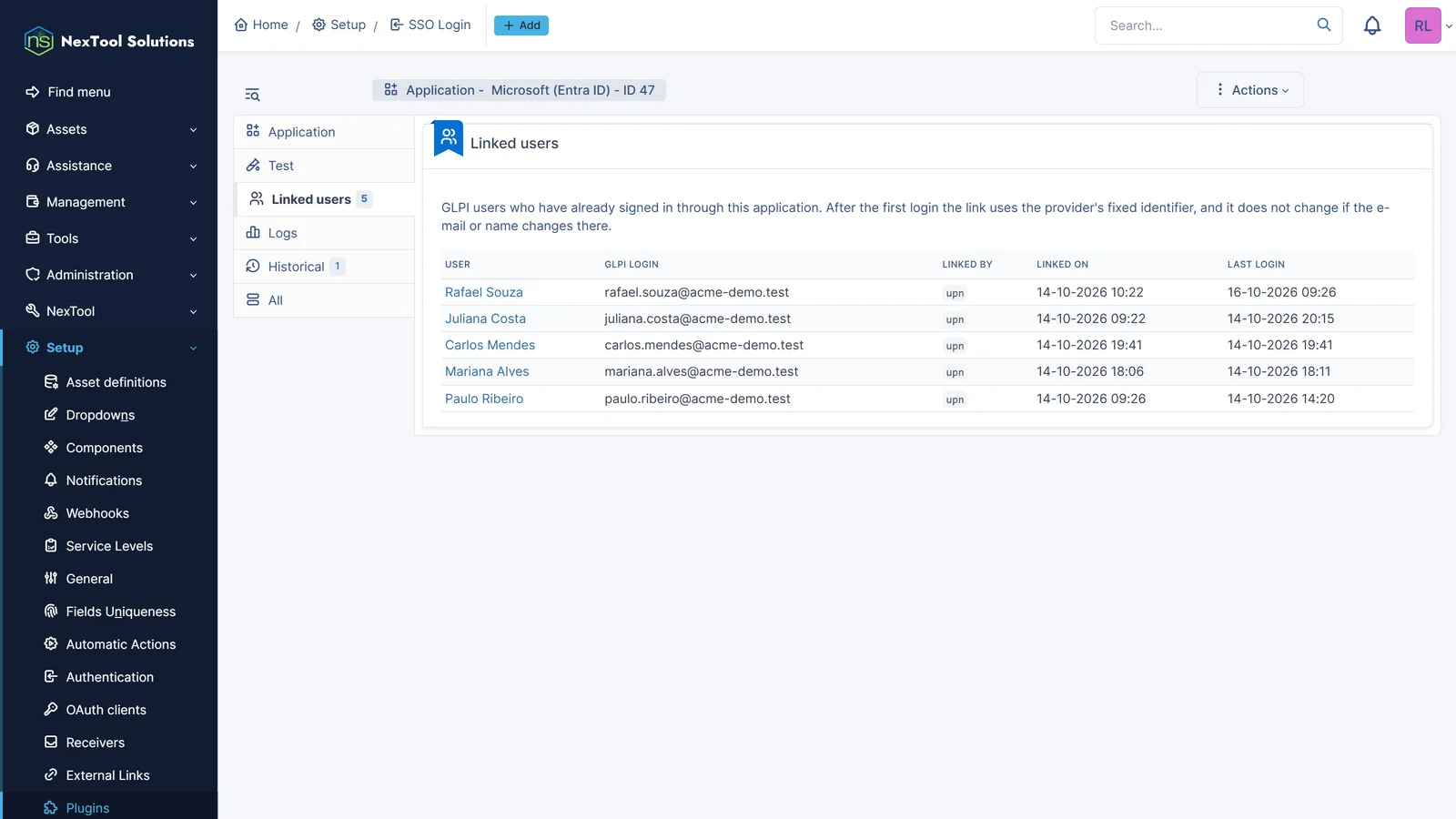
Task: Click the Components icon in sidebar
Action: [x=51, y=448]
